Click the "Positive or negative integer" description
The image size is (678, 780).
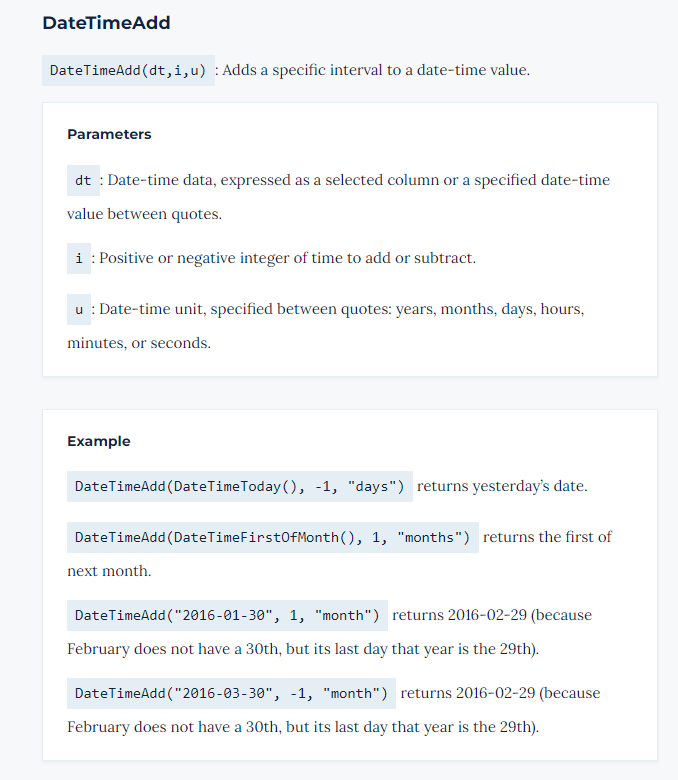[287, 259]
